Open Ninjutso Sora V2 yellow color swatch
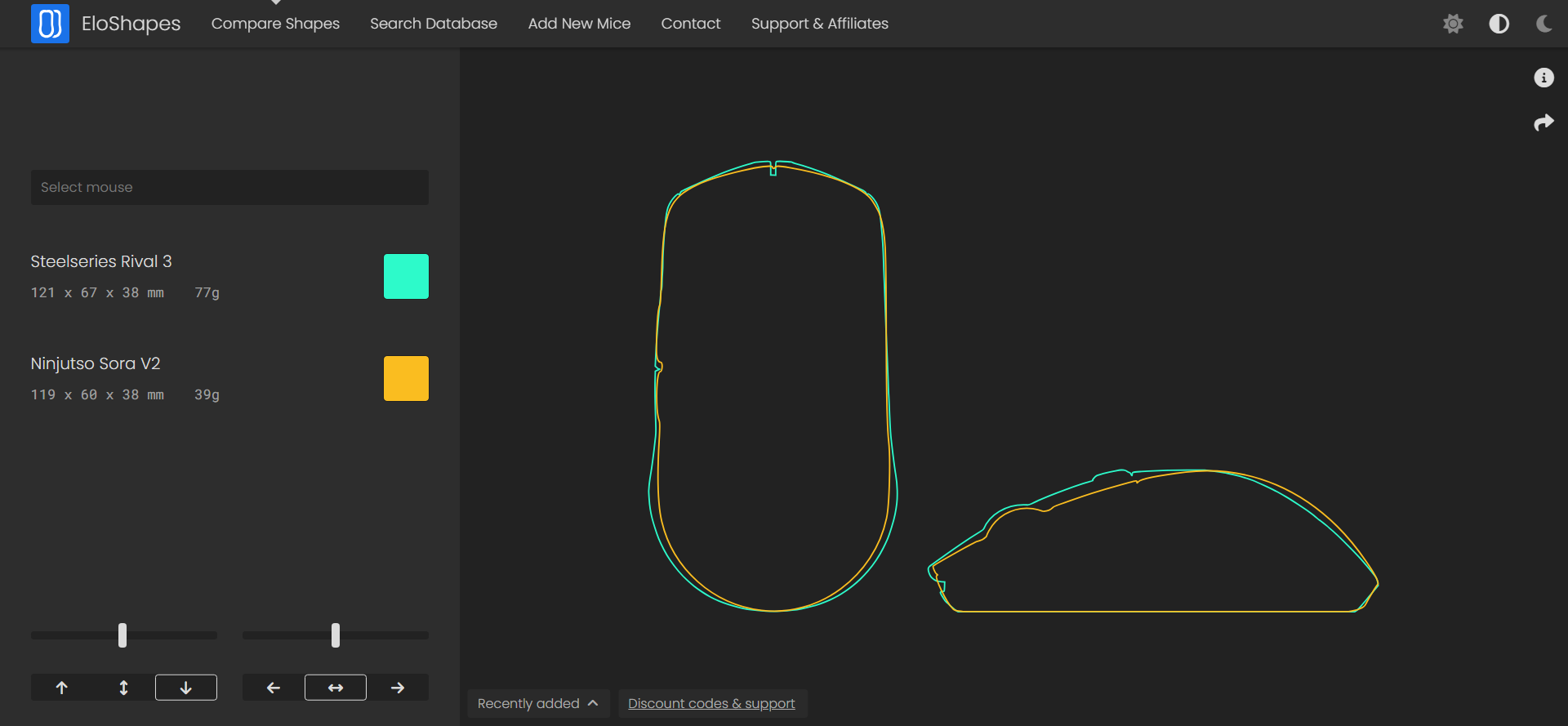This screenshot has width=1568, height=726. (x=406, y=378)
